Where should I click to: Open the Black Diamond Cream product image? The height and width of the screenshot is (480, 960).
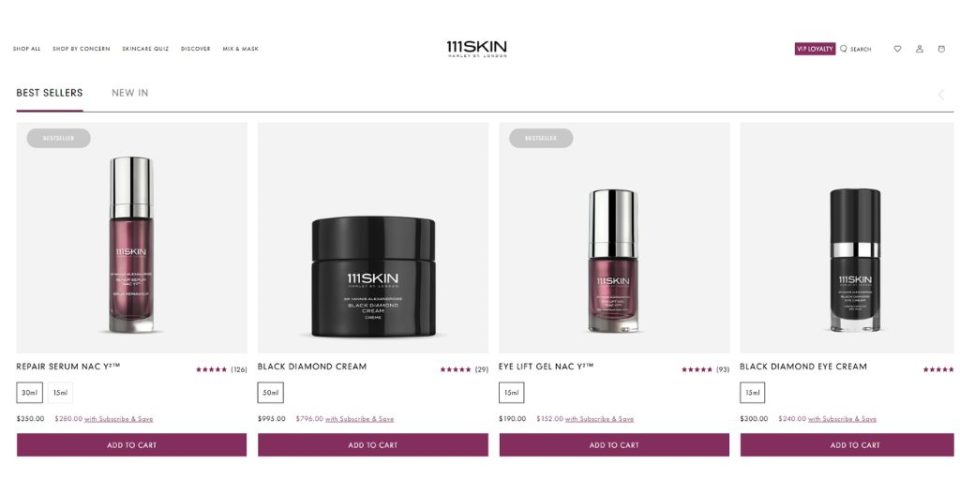(373, 238)
